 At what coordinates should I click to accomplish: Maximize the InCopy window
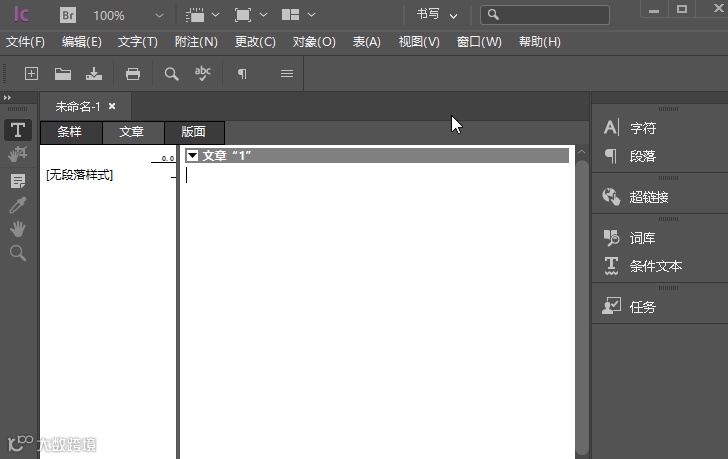point(682,9)
